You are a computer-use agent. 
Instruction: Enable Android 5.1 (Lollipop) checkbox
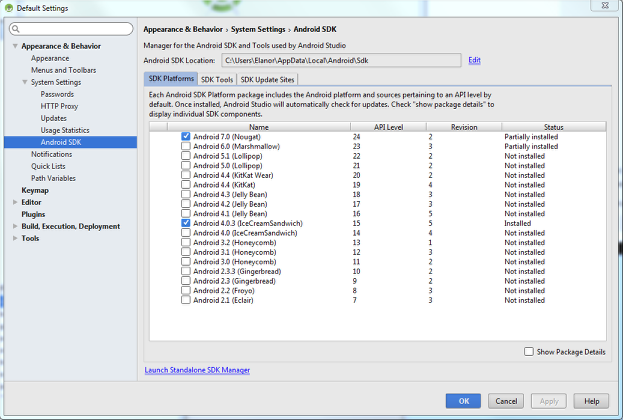[x=186, y=155]
